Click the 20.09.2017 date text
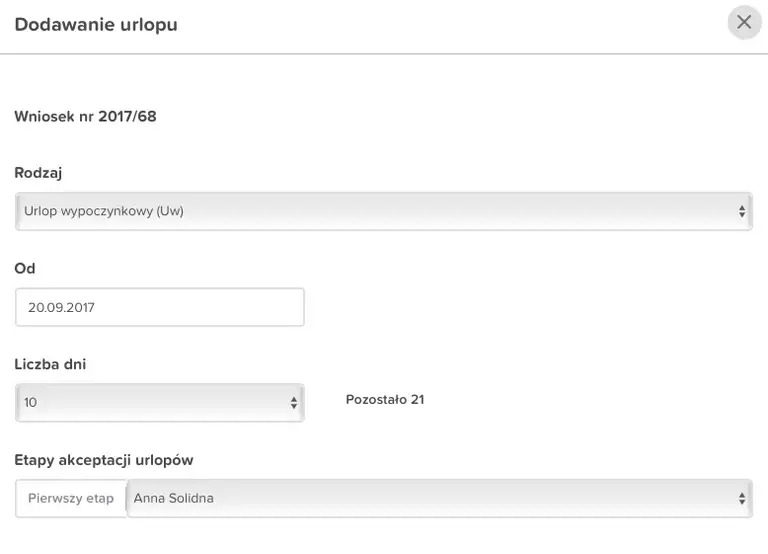This screenshot has width=768, height=554. (x=61, y=308)
